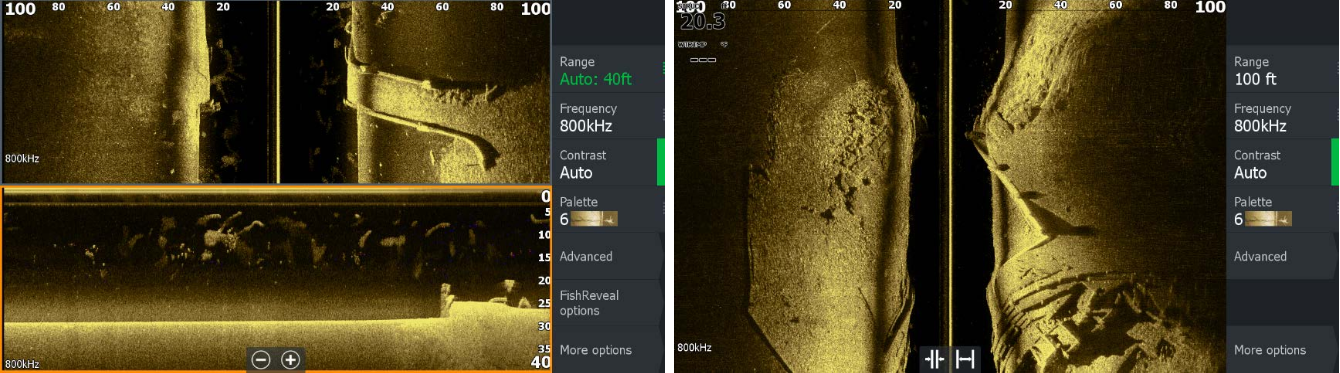This screenshot has width=1340, height=373.
Task: Select the left/right split view icon
Action: [x=936, y=360]
